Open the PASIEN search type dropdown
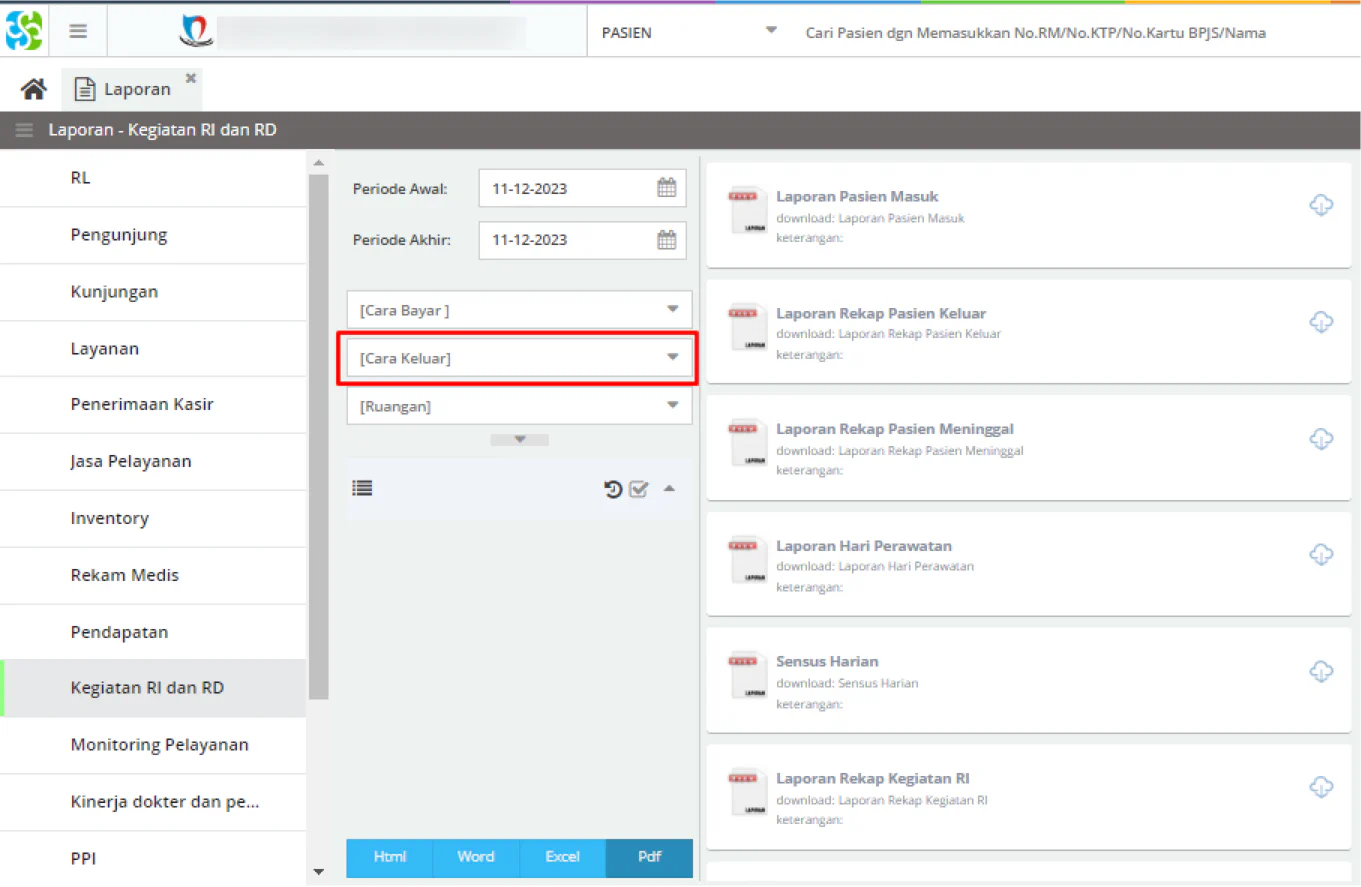 pos(689,32)
